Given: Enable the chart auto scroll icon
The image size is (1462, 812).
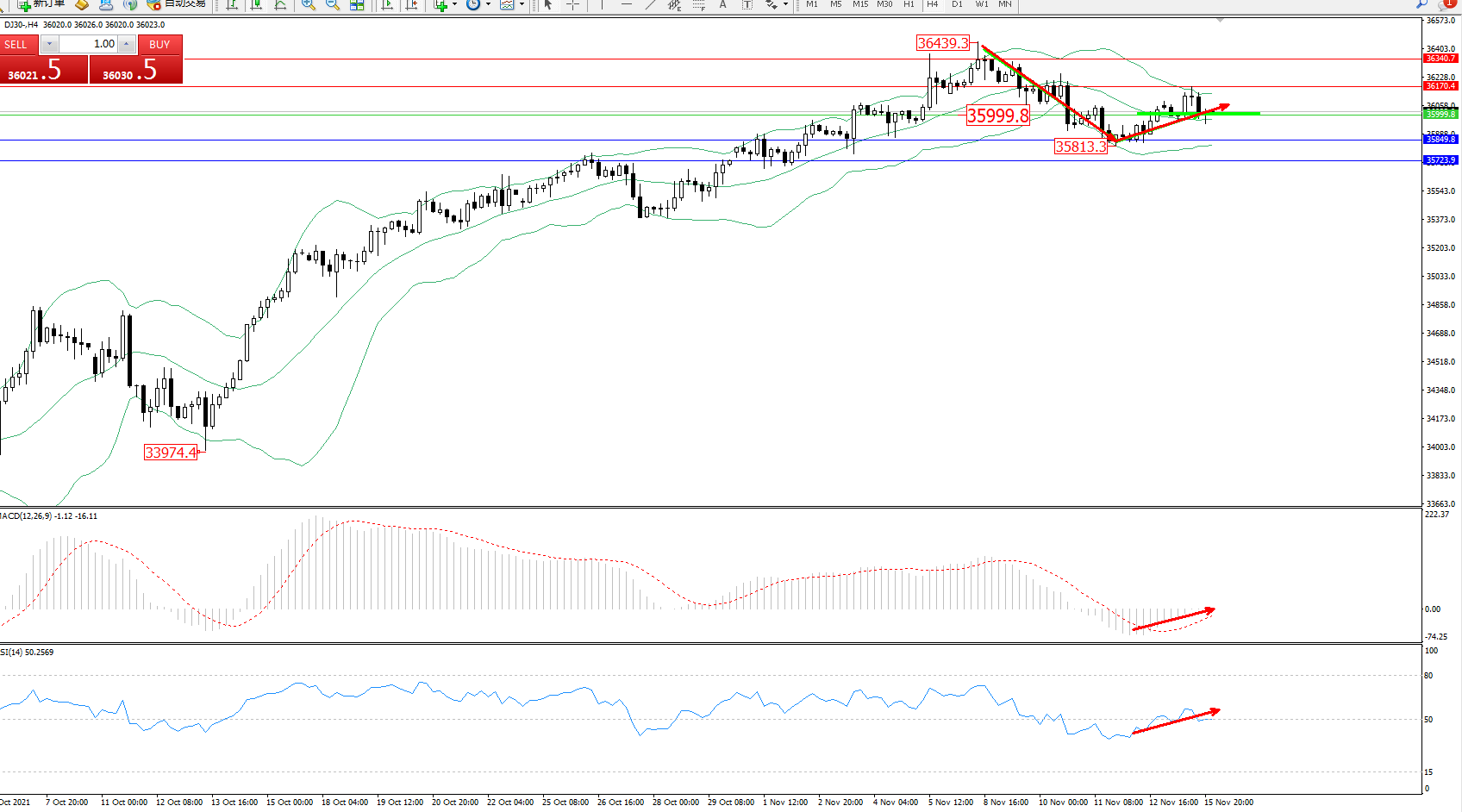Looking at the screenshot, I should pos(387,4).
